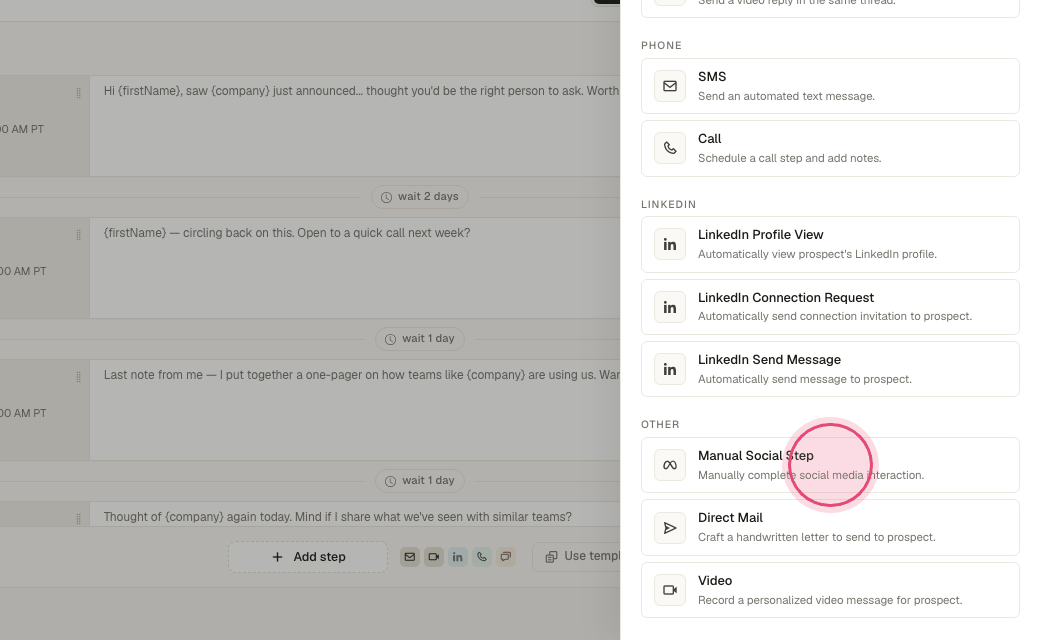
Task: Click 'Automatically view prospect's LinkedIn profile.' text
Action: click(x=817, y=254)
